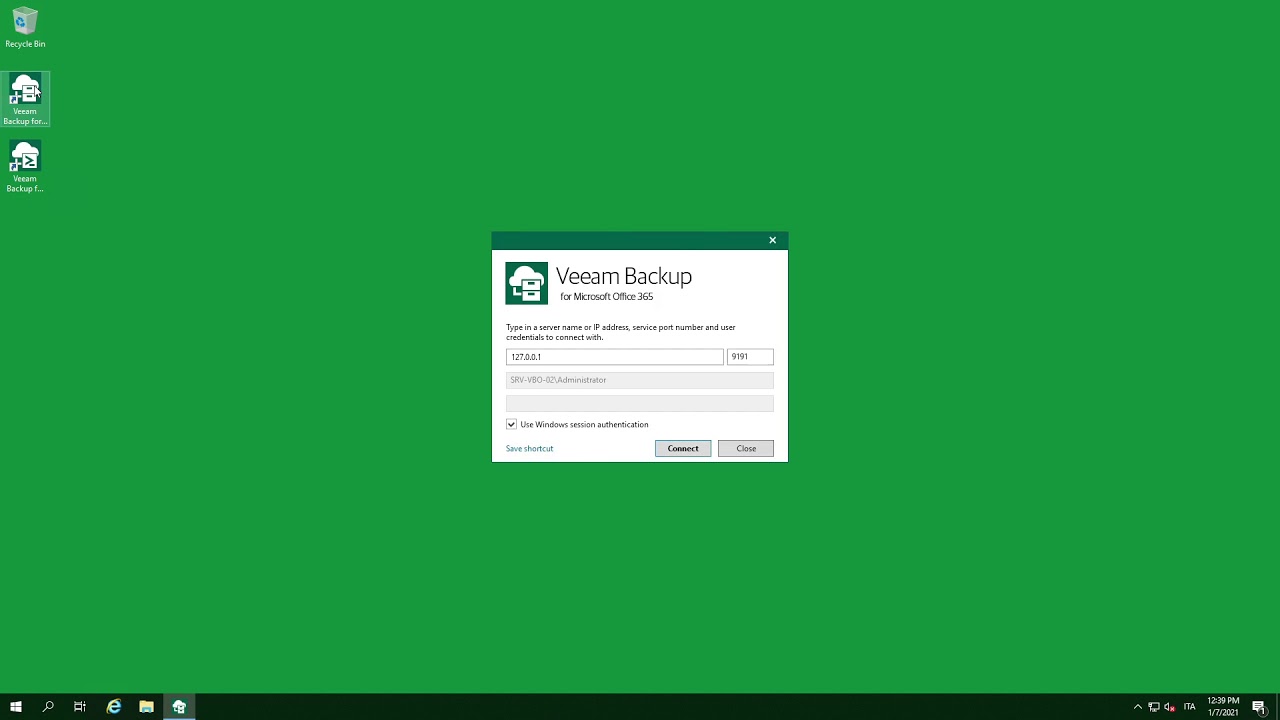Focus the port field showing 9191

coord(750,357)
